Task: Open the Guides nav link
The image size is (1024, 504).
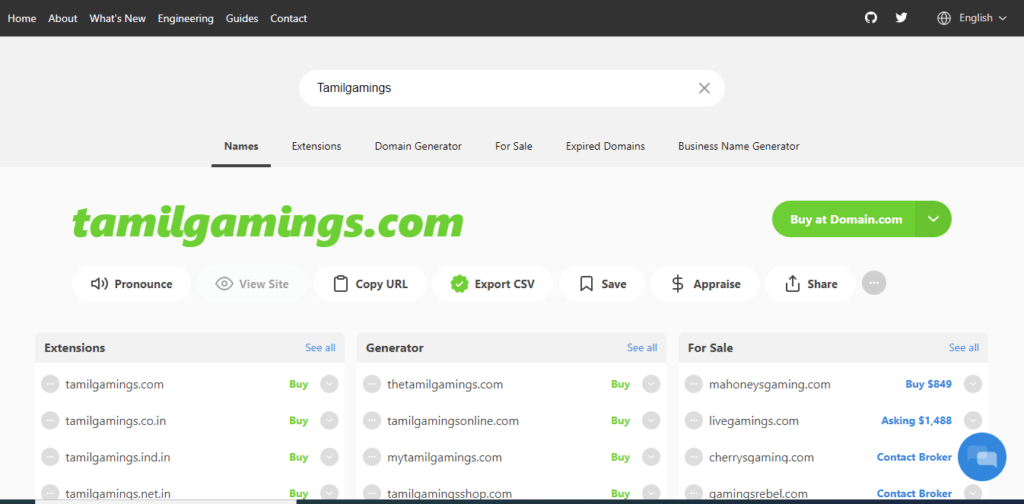Action: pos(242,18)
